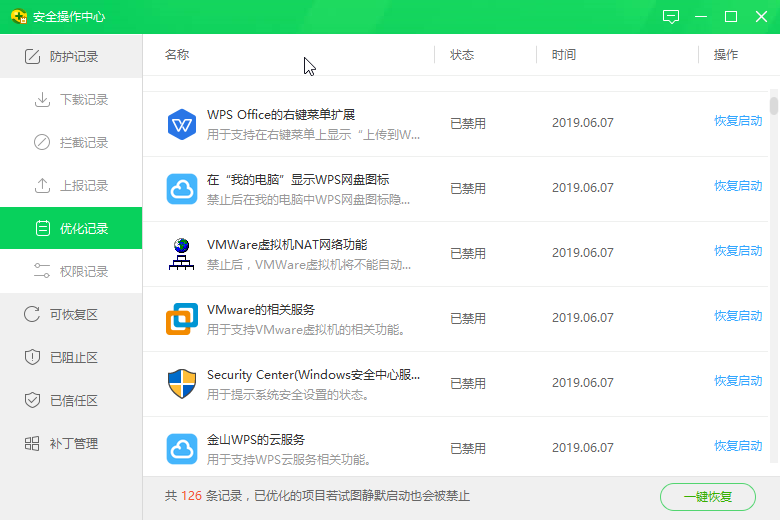
Task: Select the WPS Office的右键菜单扩展 row title
Action: point(281,114)
